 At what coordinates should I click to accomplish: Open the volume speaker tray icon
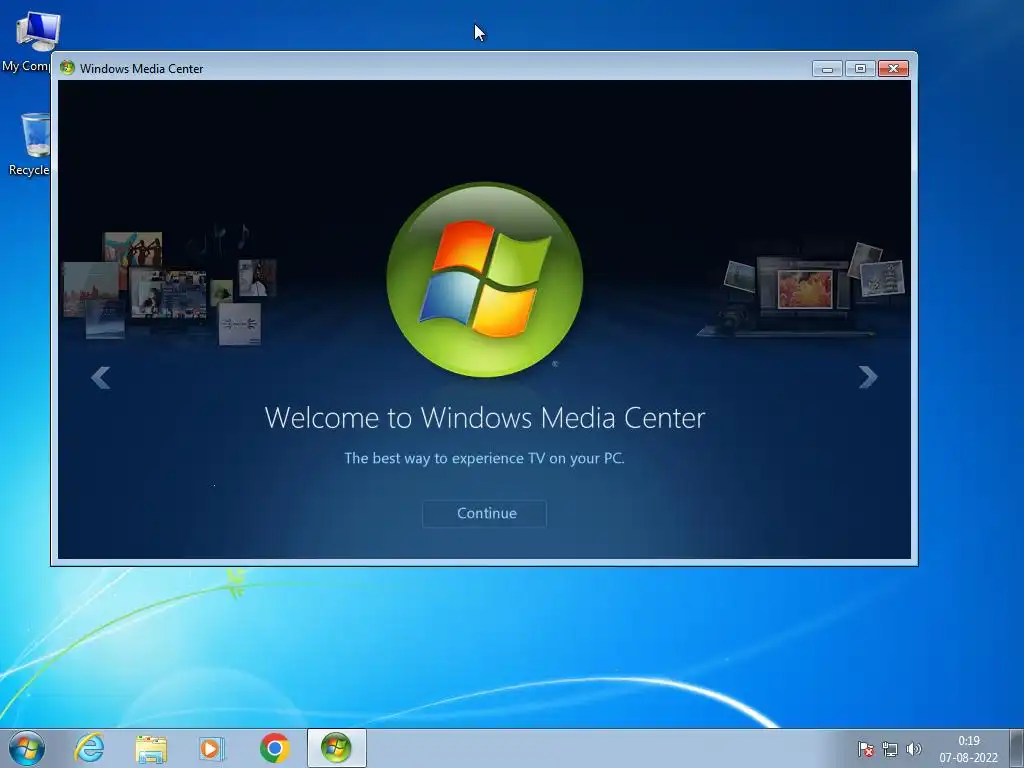(x=914, y=749)
